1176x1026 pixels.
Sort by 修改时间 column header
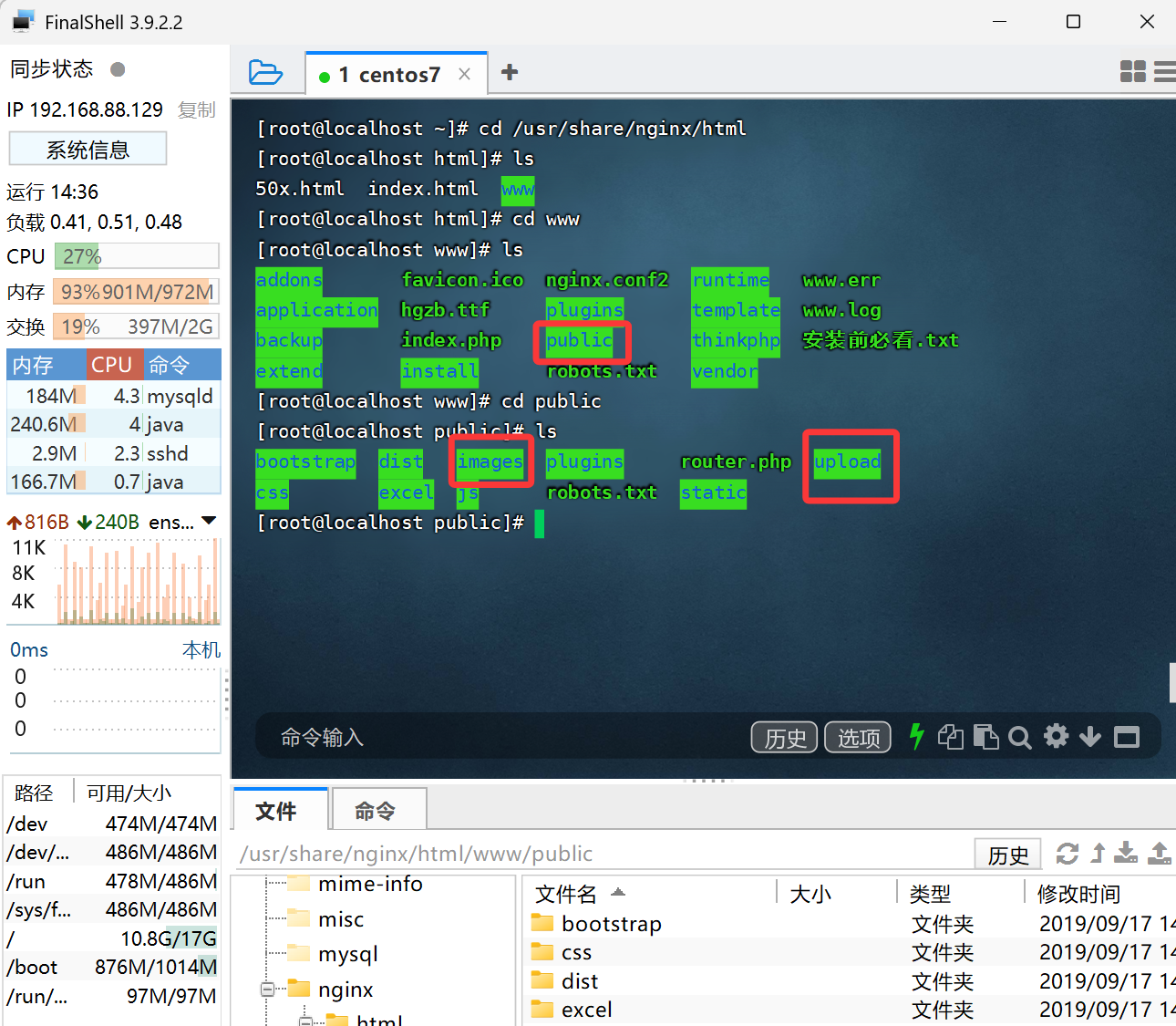pyautogui.click(x=1100, y=893)
